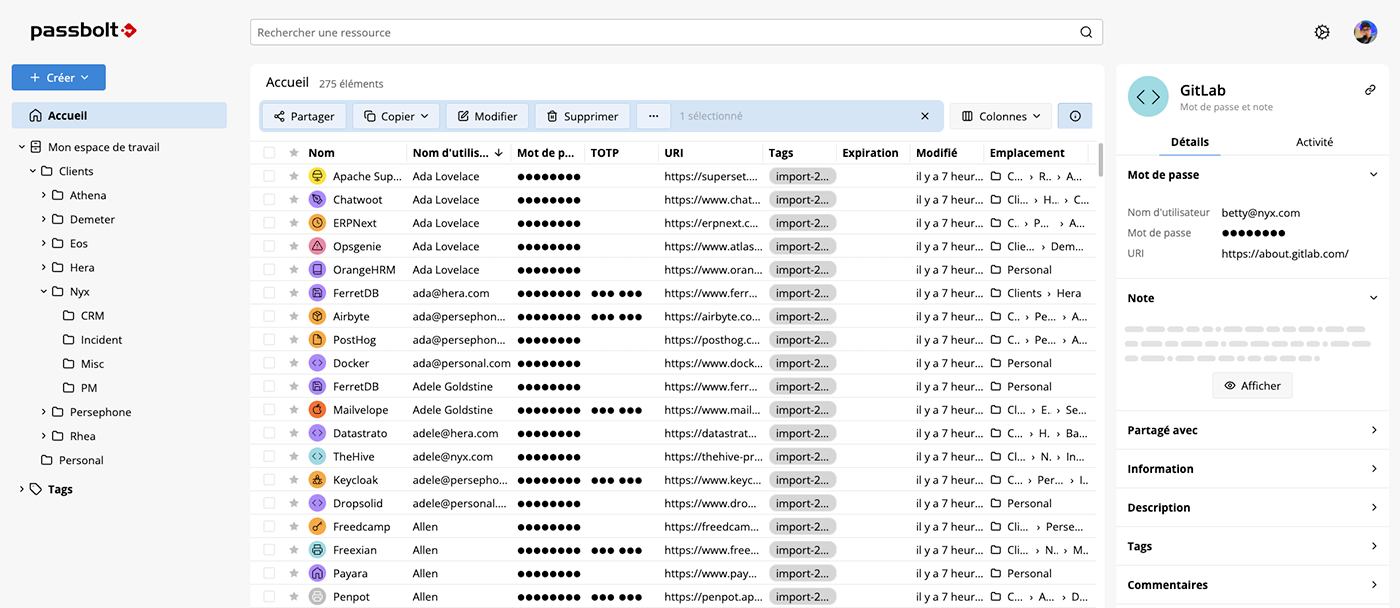Click the Opsgenie resource icon
The width and height of the screenshot is (1400, 608).
(317, 246)
